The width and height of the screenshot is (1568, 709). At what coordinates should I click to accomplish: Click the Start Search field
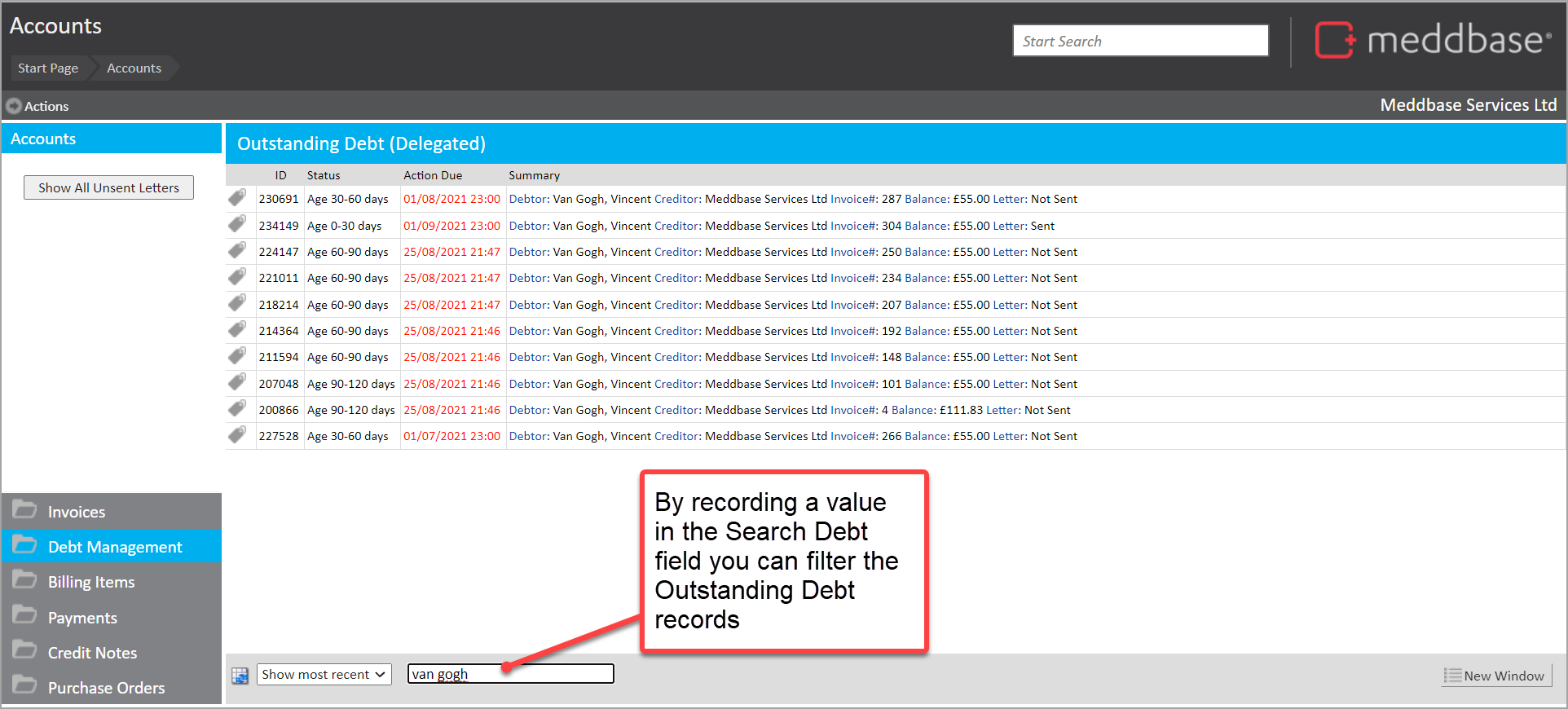tap(1139, 41)
